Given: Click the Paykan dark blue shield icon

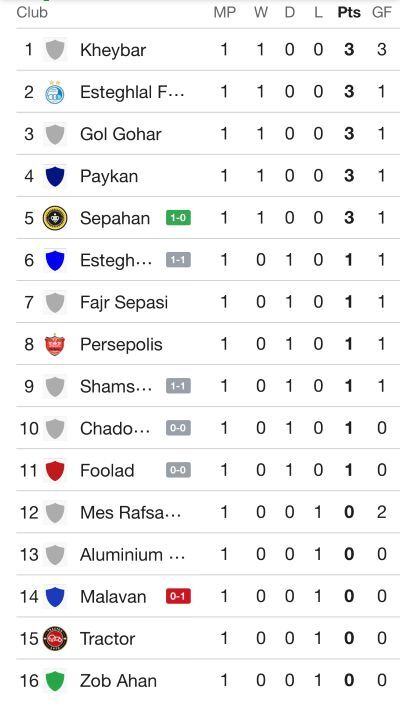Looking at the screenshot, I should (55, 176).
